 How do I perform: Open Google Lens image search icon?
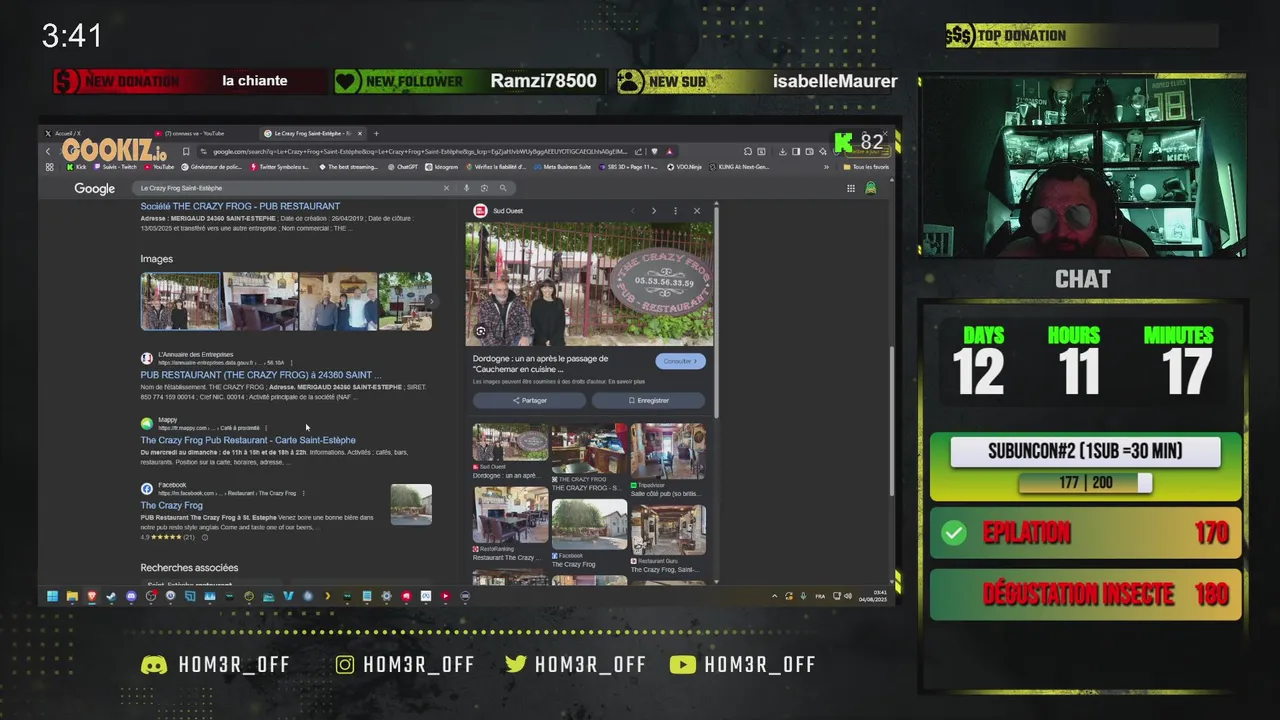(x=484, y=188)
